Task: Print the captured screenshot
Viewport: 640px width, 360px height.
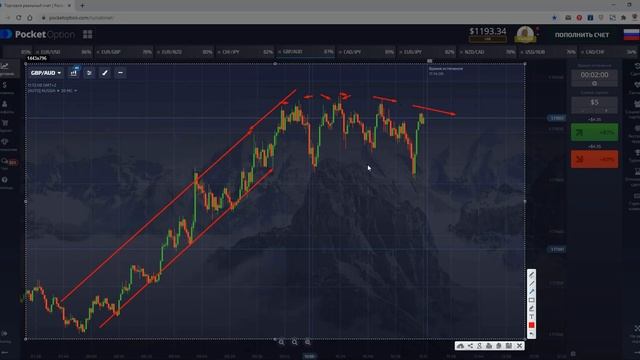Action: point(489,346)
